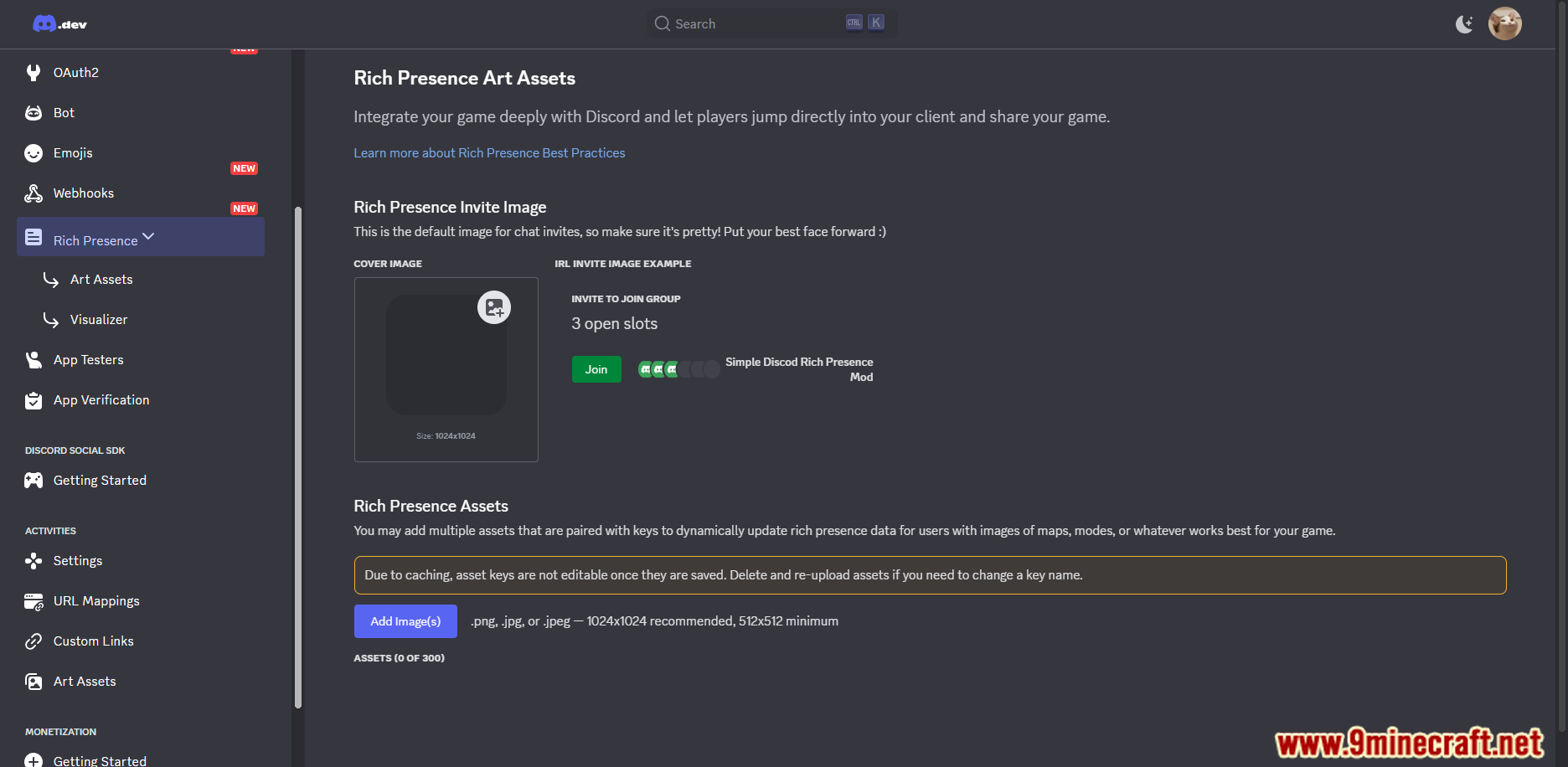The width and height of the screenshot is (1568, 767).
Task: Open the user avatar profile menu
Action: pos(1504,23)
